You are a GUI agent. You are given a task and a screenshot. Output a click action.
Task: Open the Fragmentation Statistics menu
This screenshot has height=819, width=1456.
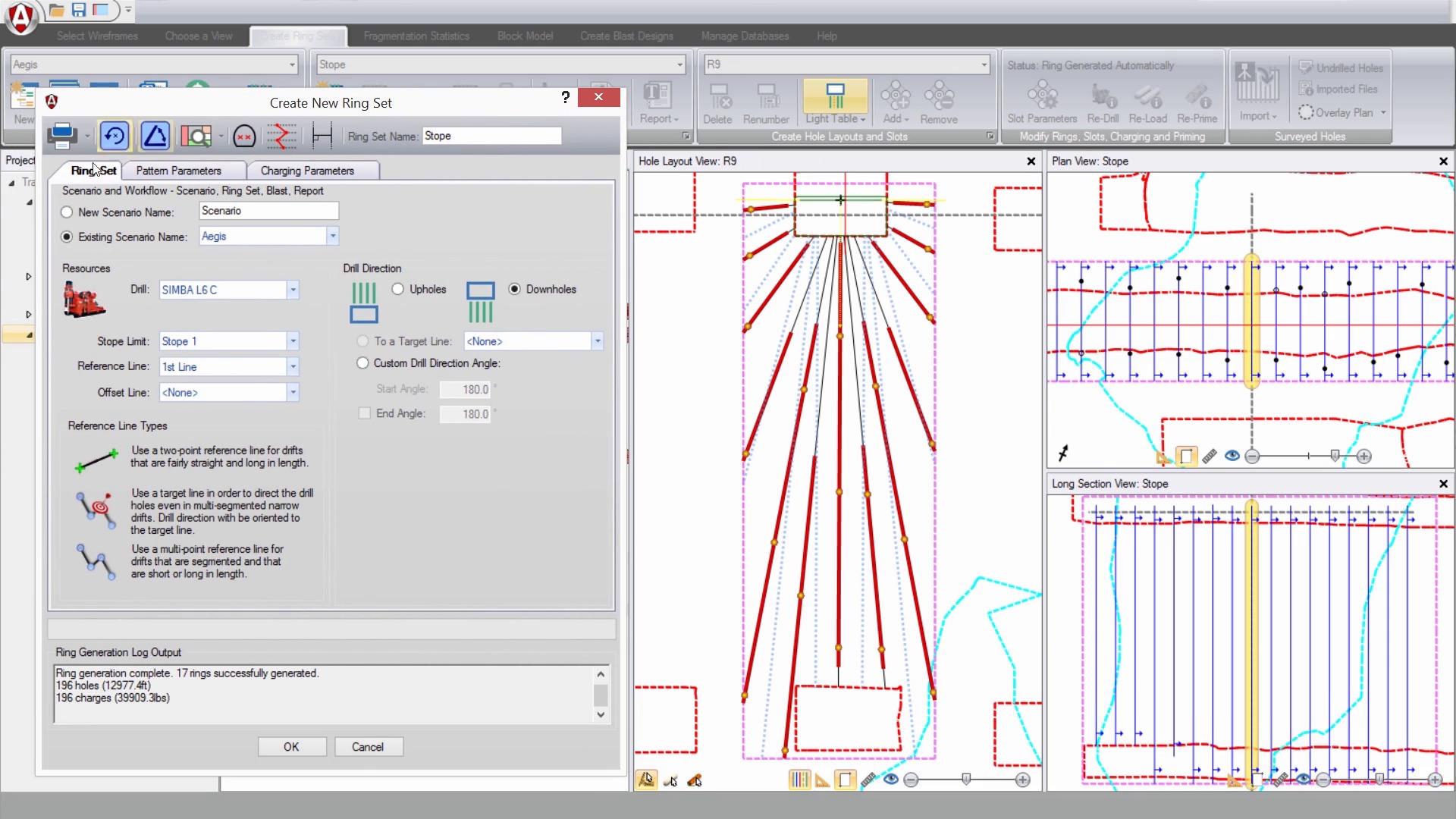pyautogui.click(x=416, y=36)
